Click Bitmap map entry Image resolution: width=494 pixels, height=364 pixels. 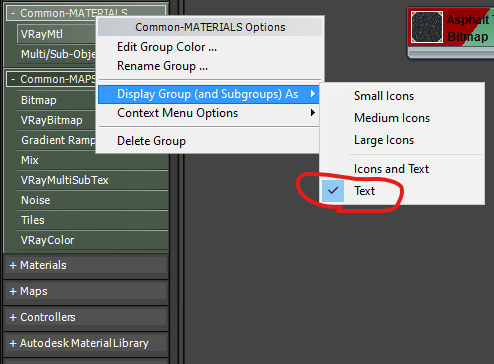pos(57,100)
